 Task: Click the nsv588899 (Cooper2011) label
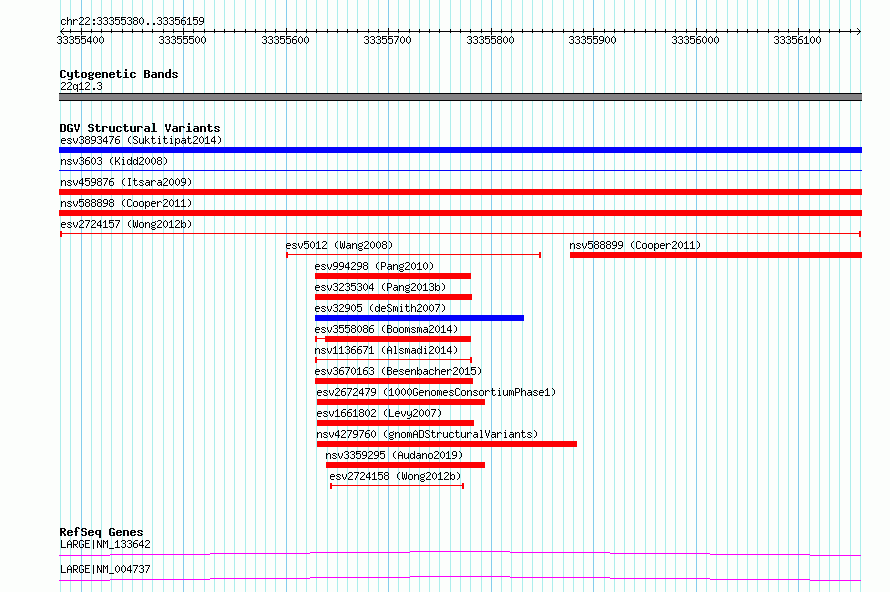pyautogui.click(x=635, y=245)
